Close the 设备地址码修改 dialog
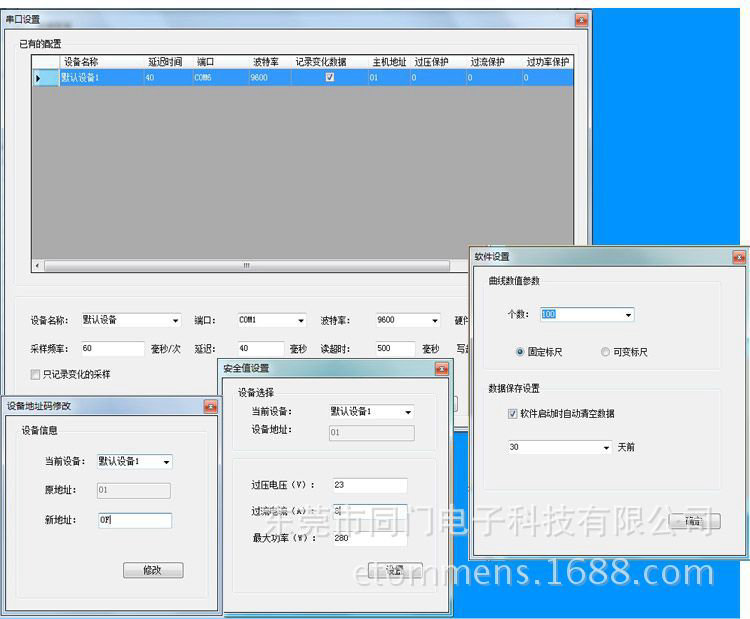Screen dimensions: 750x619 click(x=210, y=406)
